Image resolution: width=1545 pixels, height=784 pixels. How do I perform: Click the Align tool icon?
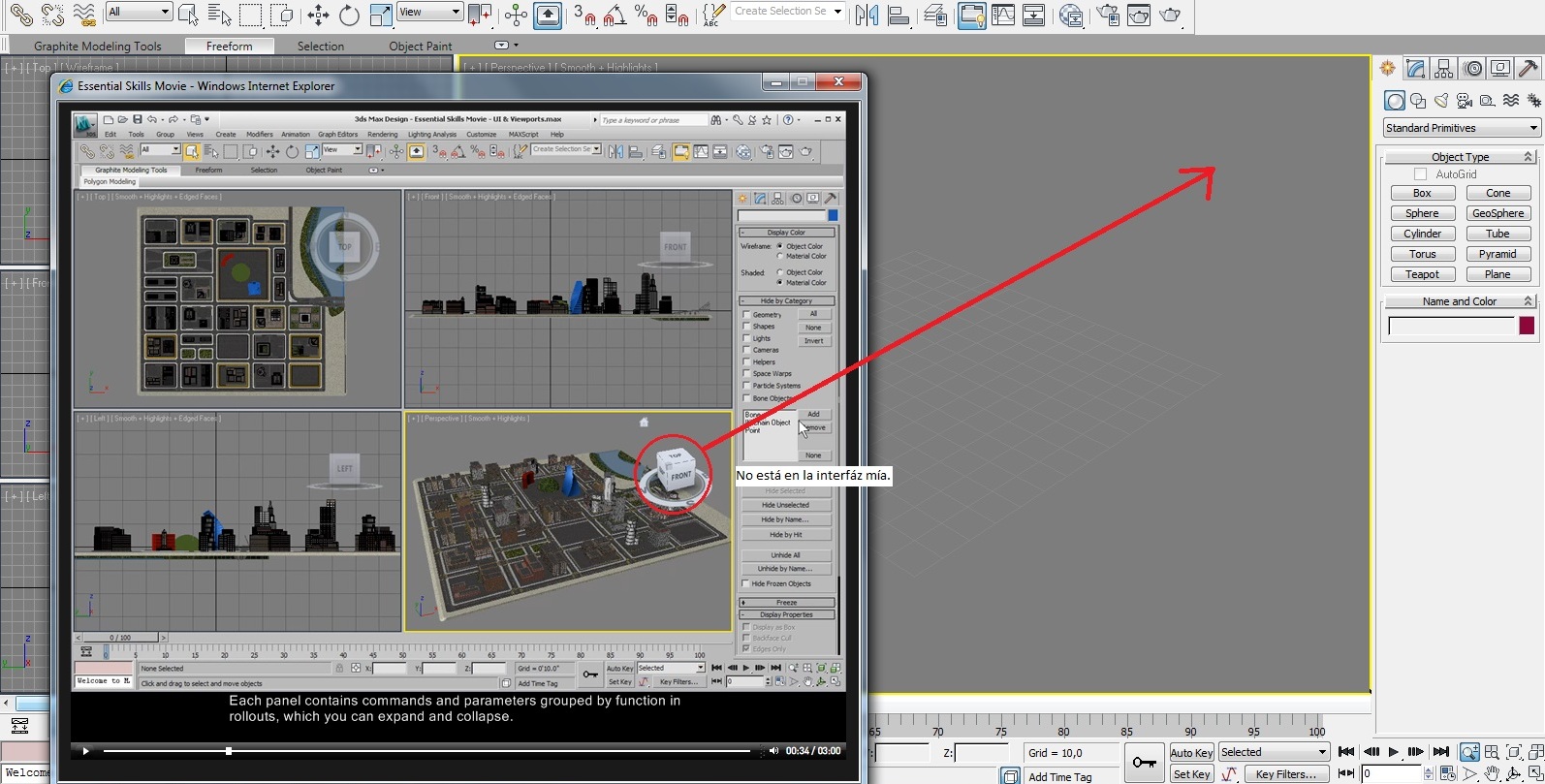click(x=899, y=15)
